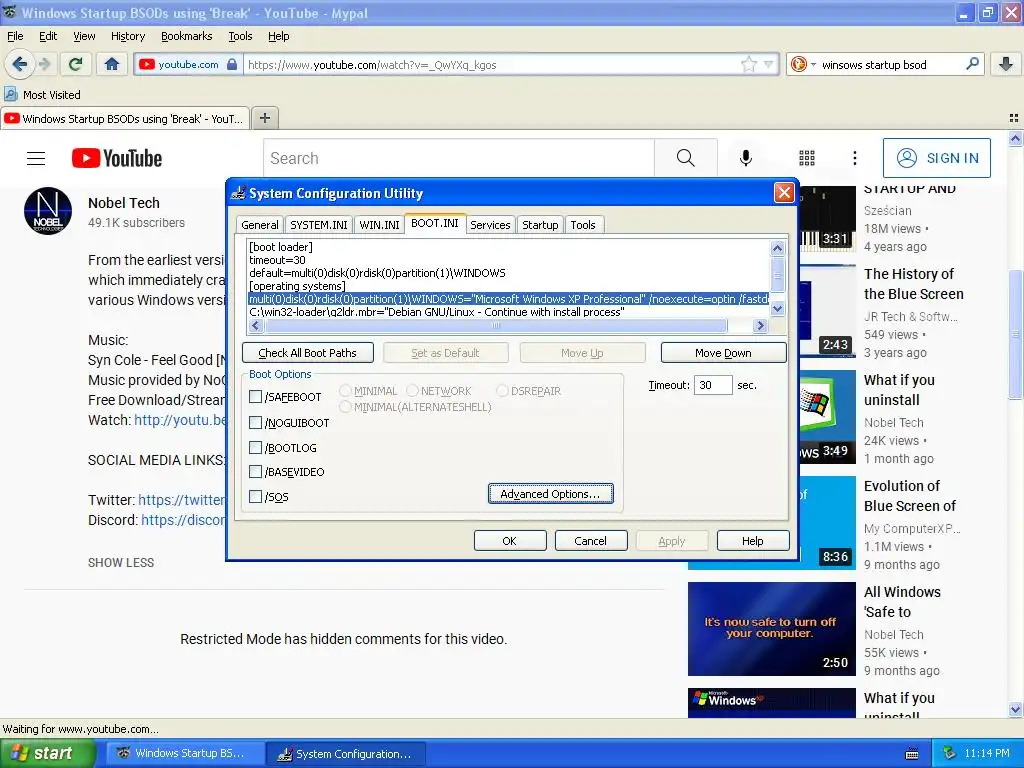Reload the page with the refresh icon
The width and height of the screenshot is (1024, 768).
[x=76, y=64]
